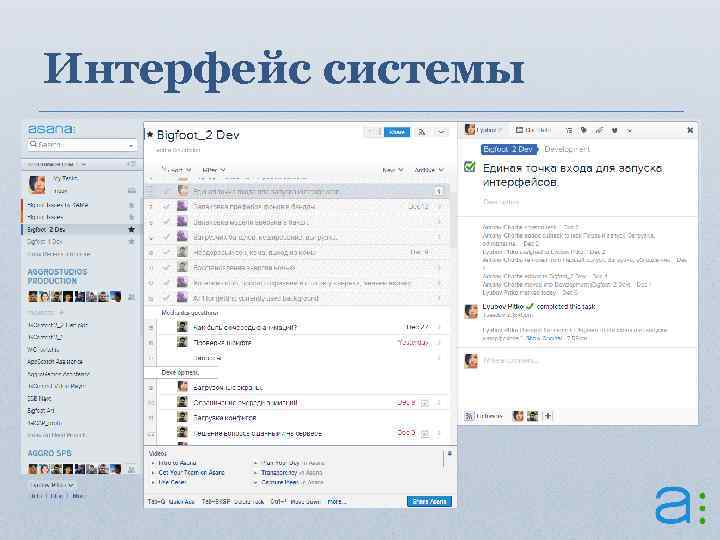Viewport: 720px width, 540px height.
Task: Click the Bigfoot_2 Dev project tag in task details
Action: click(x=509, y=149)
